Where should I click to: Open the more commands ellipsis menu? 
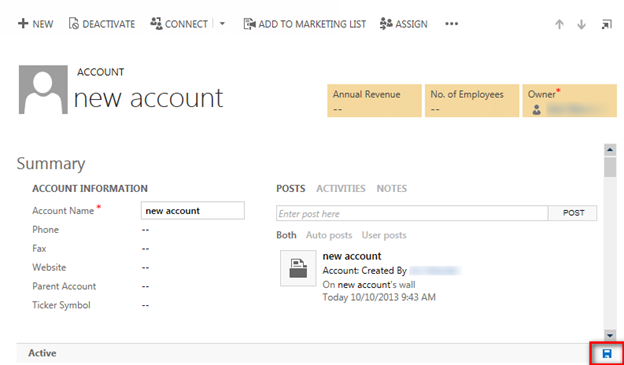(x=451, y=24)
